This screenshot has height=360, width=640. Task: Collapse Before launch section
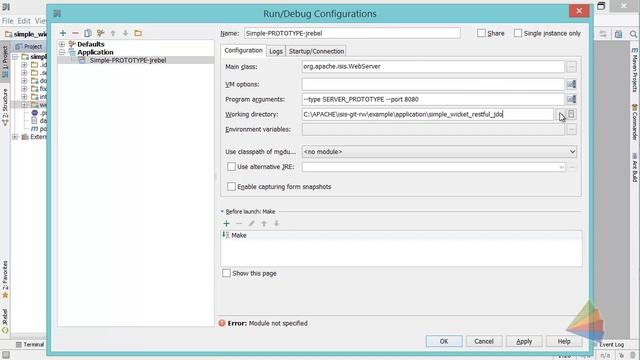[222, 211]
